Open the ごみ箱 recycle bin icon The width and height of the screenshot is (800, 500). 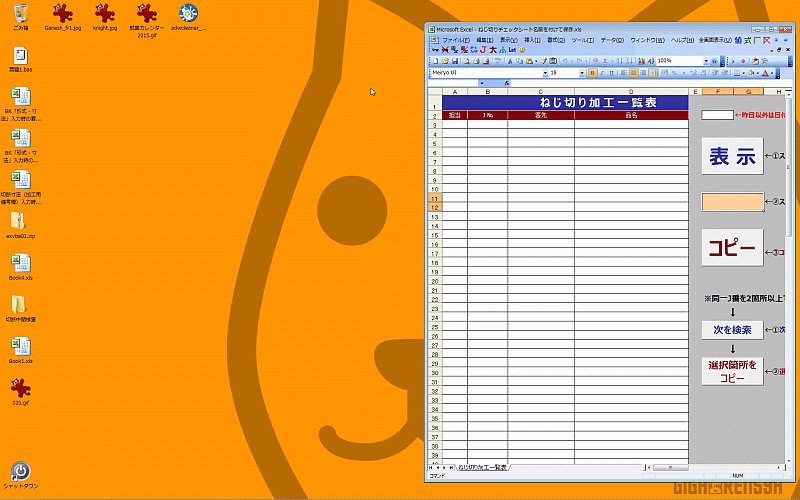(20, 17)
